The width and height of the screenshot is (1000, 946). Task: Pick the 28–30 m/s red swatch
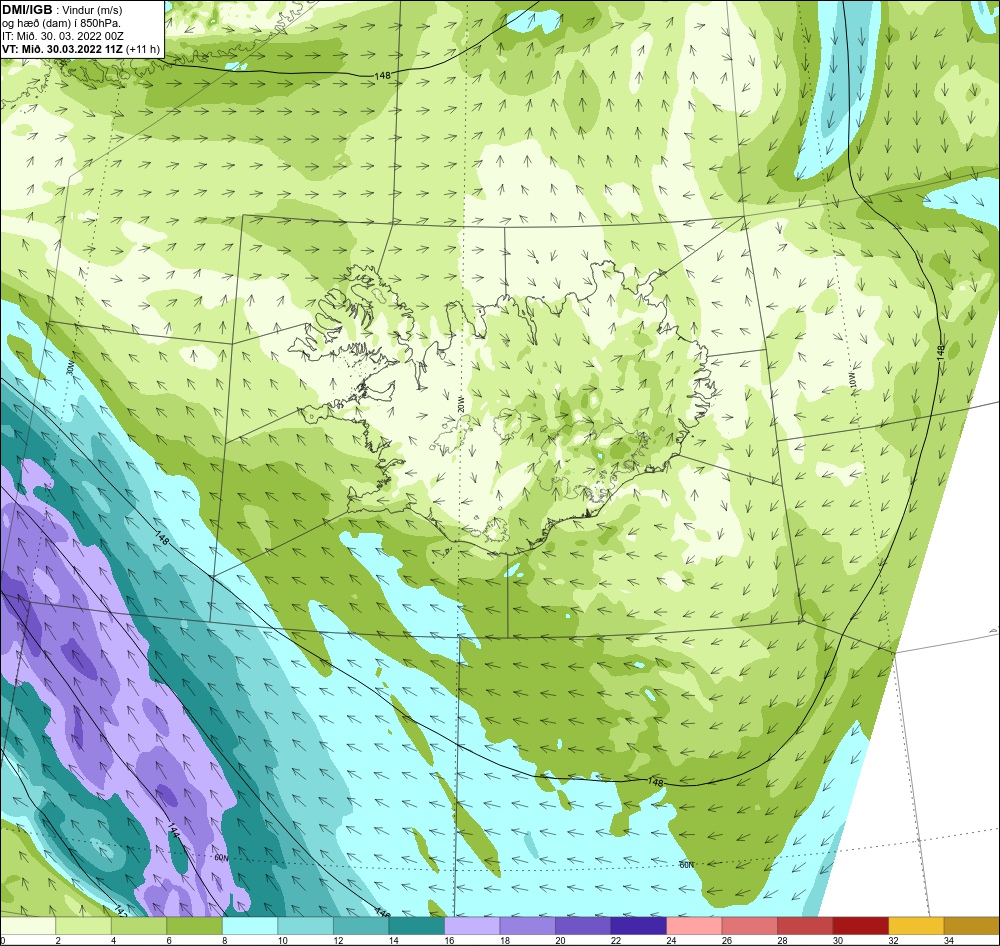(805, 926)
